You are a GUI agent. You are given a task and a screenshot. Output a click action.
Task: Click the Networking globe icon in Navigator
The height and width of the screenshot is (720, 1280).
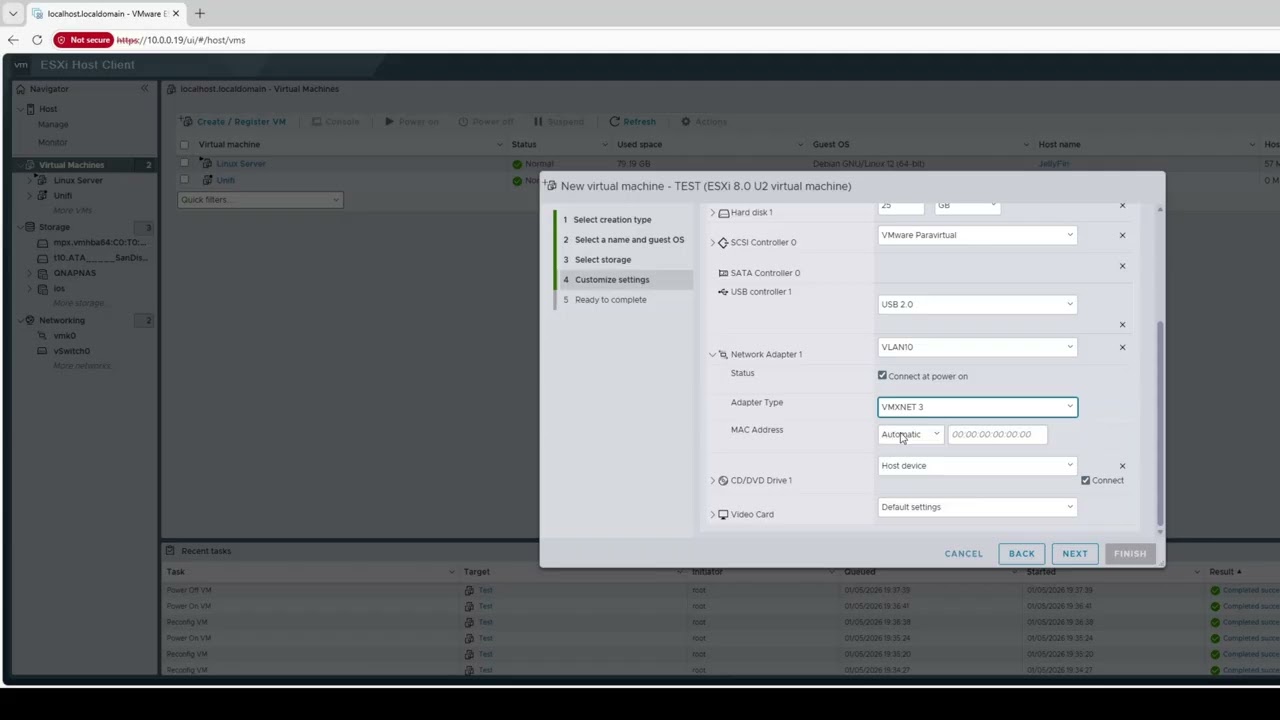tap(30, 320)
